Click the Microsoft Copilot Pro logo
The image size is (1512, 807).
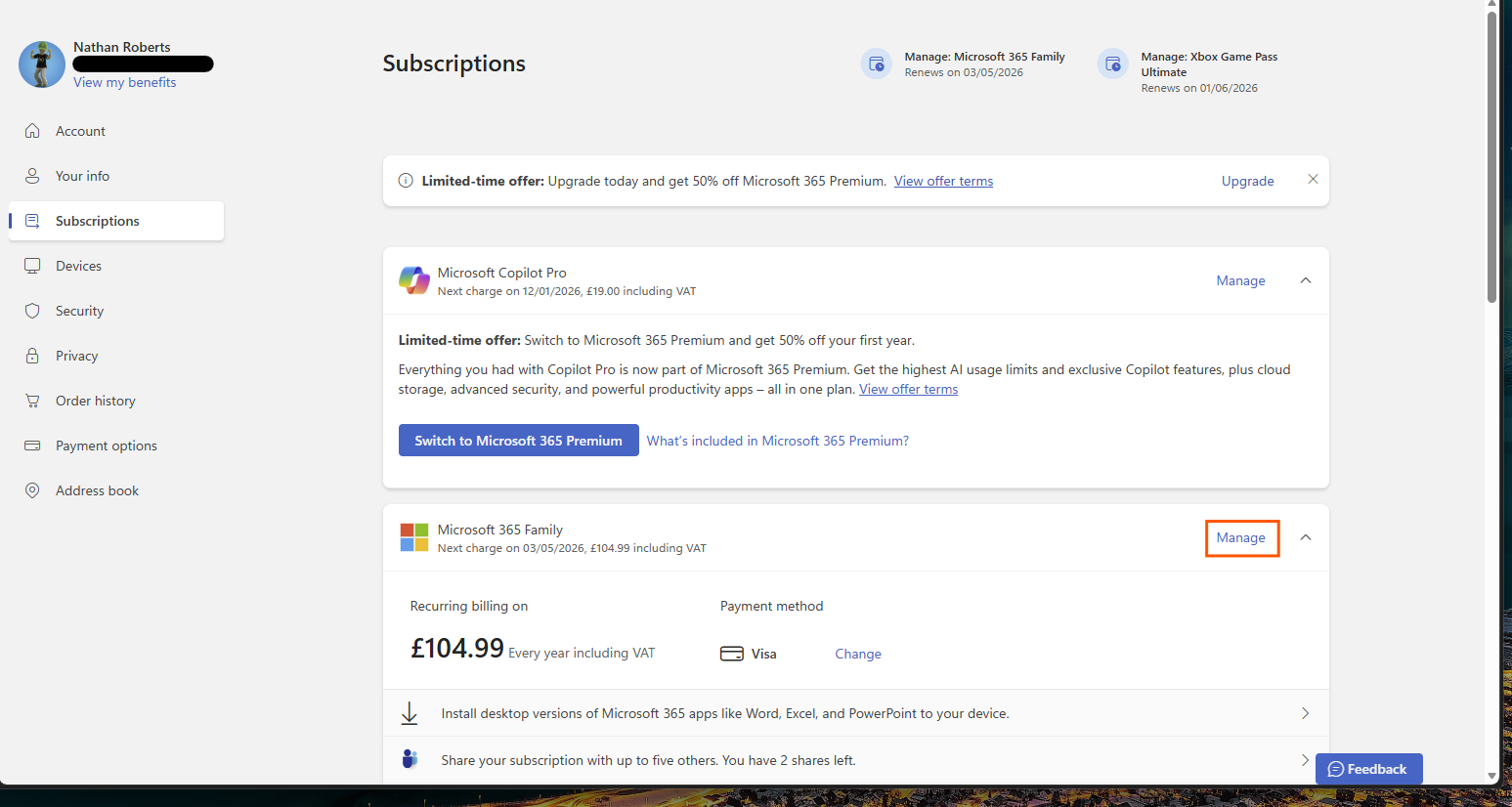tap(414, 280)
